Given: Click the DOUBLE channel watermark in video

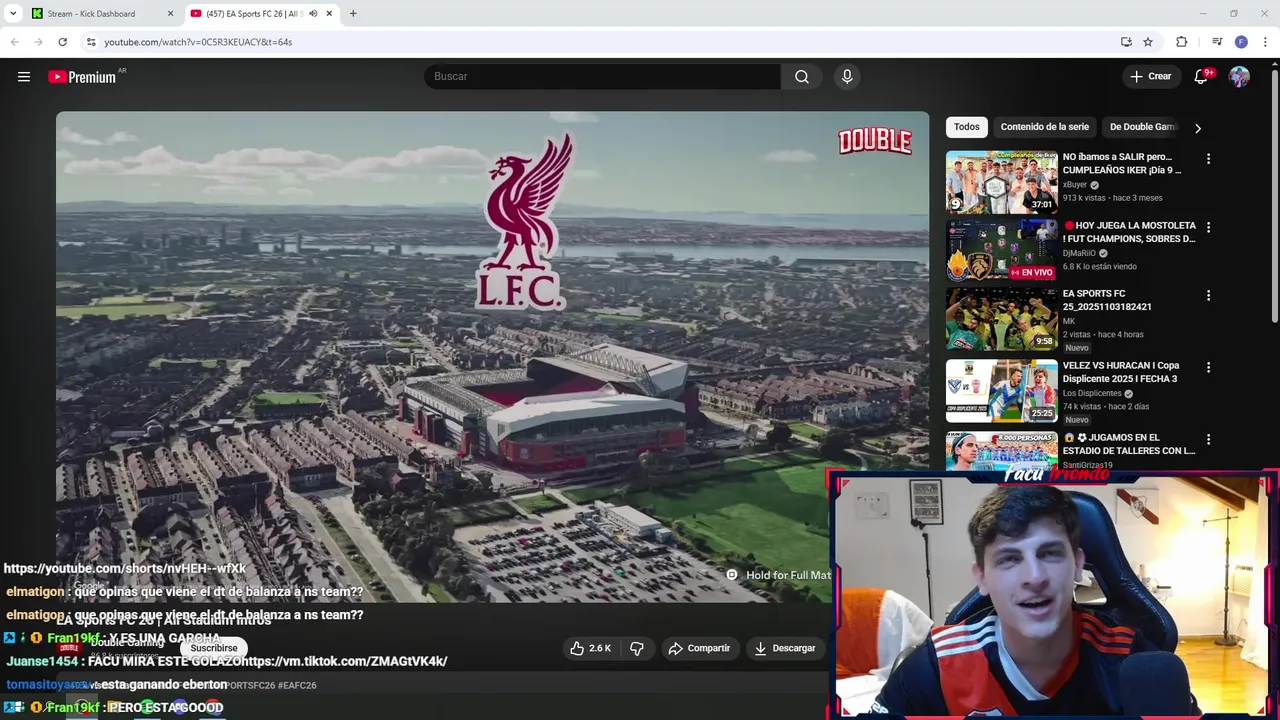Looking at the screenshot, I should pos(875,141).
